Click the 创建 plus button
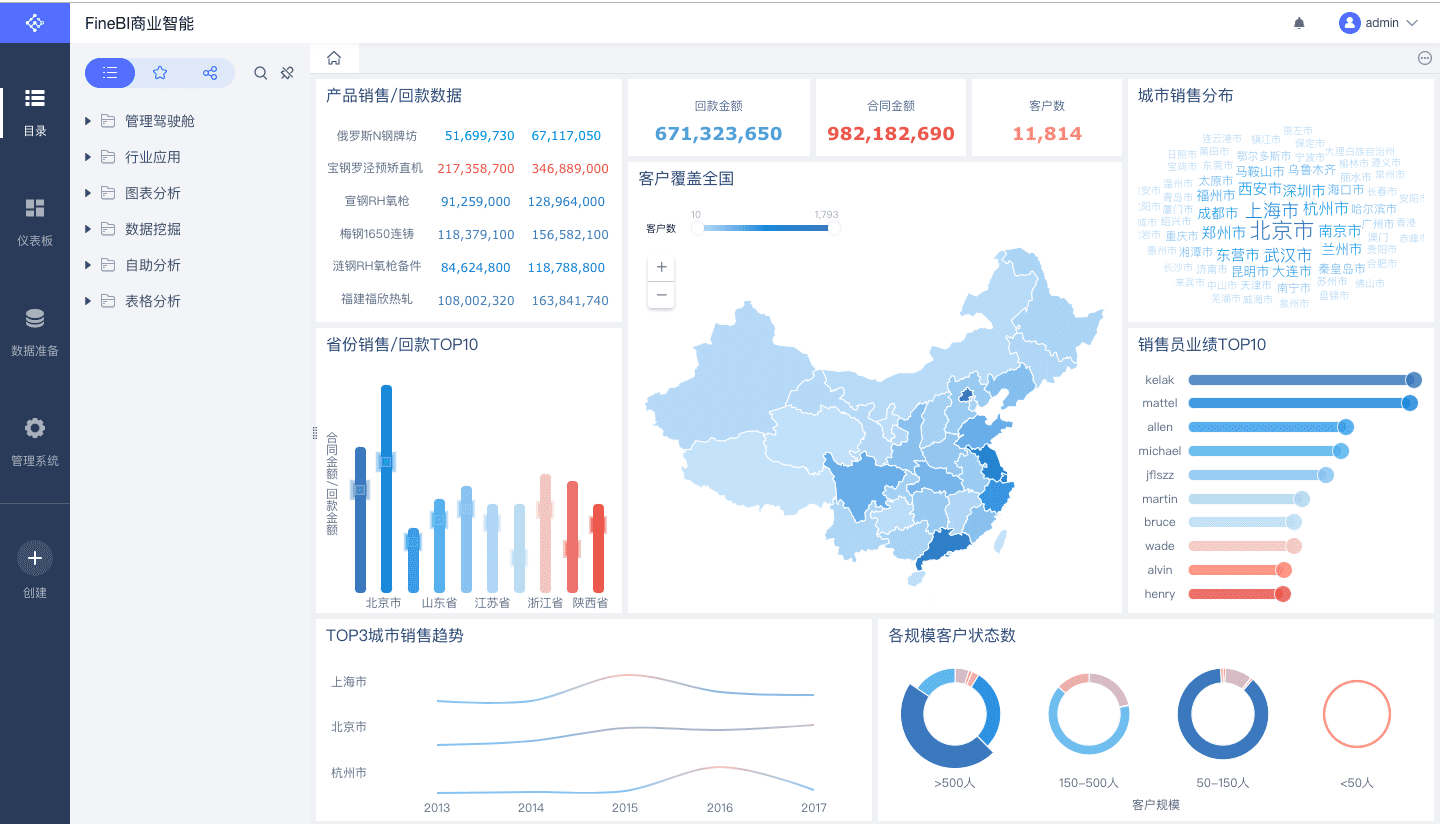 tap(35, 558)
